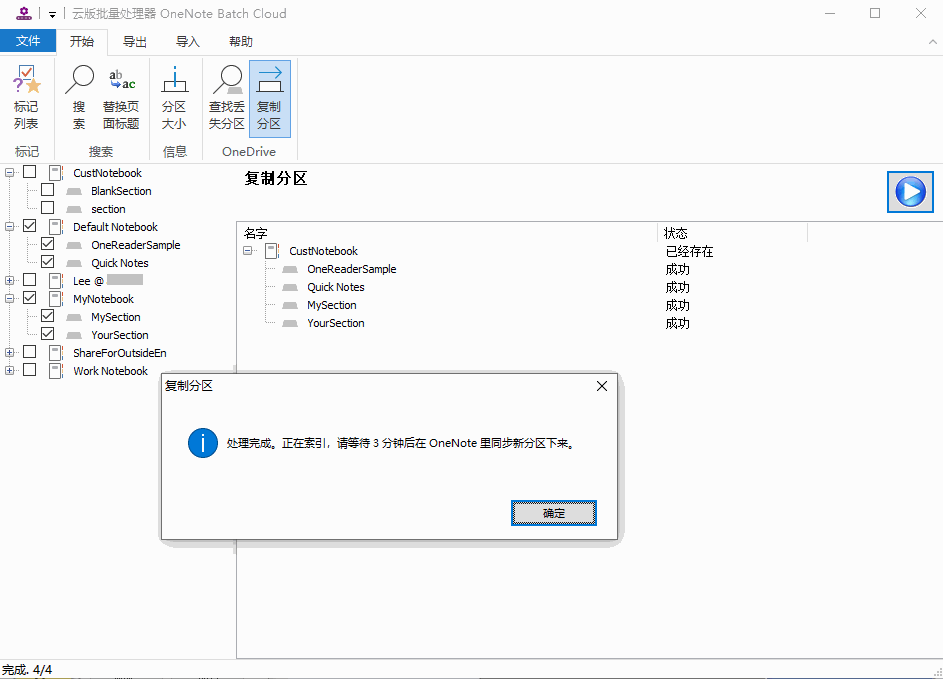This screenshot has width=943, height=679.
Task: Toggle the MySection checkbox
Action: pyautogui.click(x=48, y=317)
